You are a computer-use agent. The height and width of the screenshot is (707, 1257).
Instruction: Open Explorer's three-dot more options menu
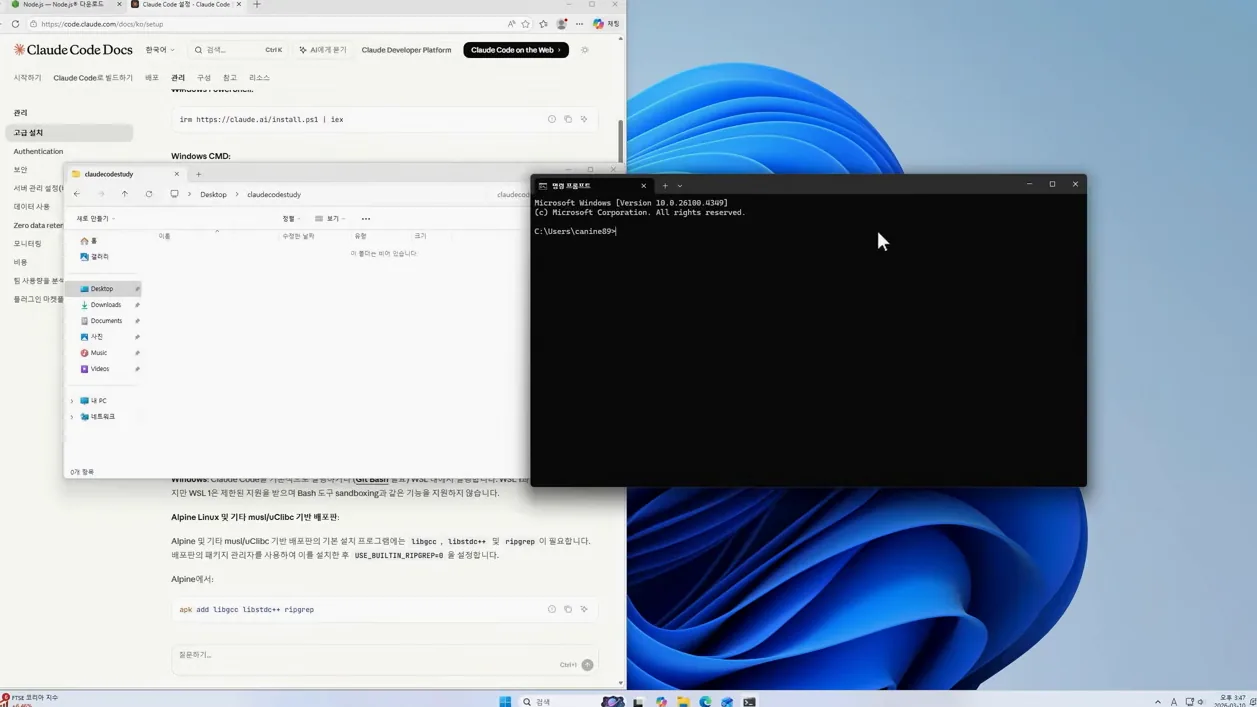tap(366, 219)
